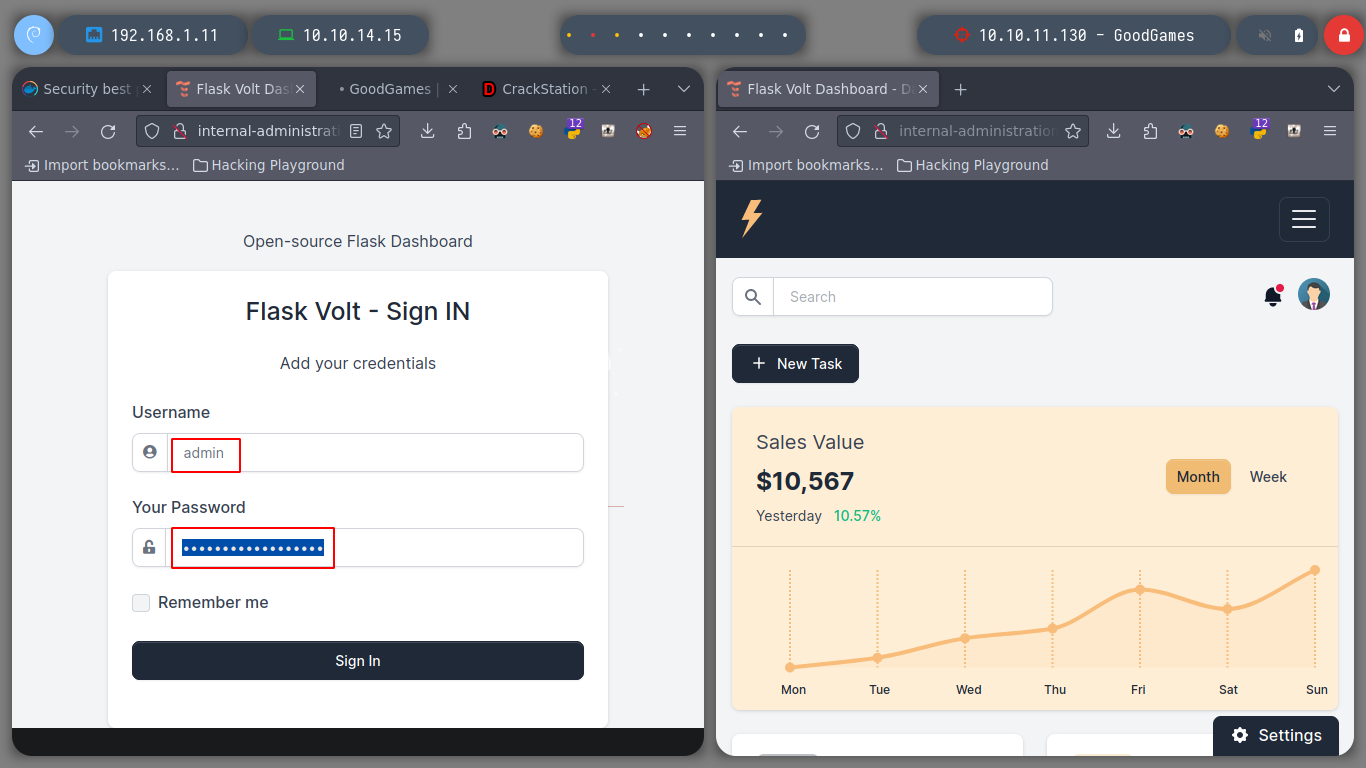The height and width of the screenshot is (768, 1366).
Task: Switch to Security best practices tab
Action: (87, 89)
